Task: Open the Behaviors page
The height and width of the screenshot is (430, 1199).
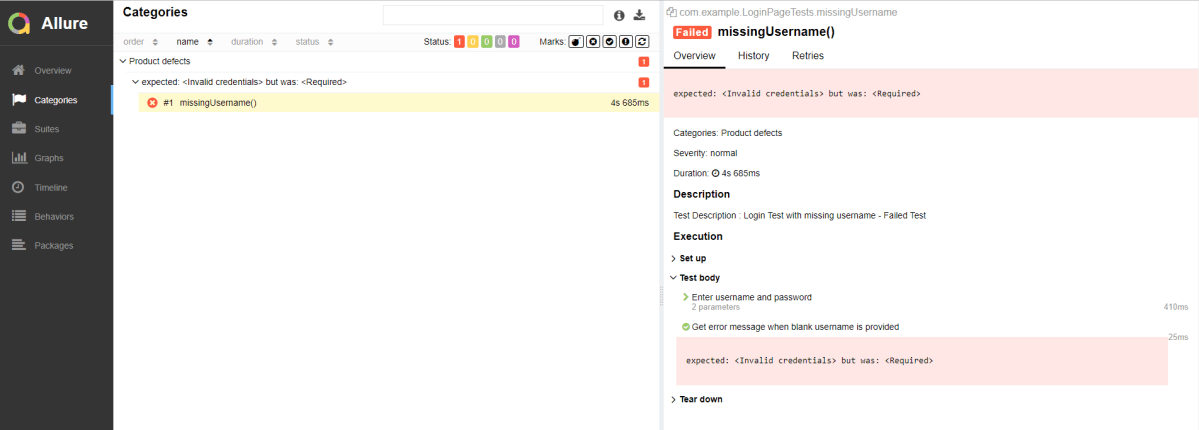Action: coord(53,216)
